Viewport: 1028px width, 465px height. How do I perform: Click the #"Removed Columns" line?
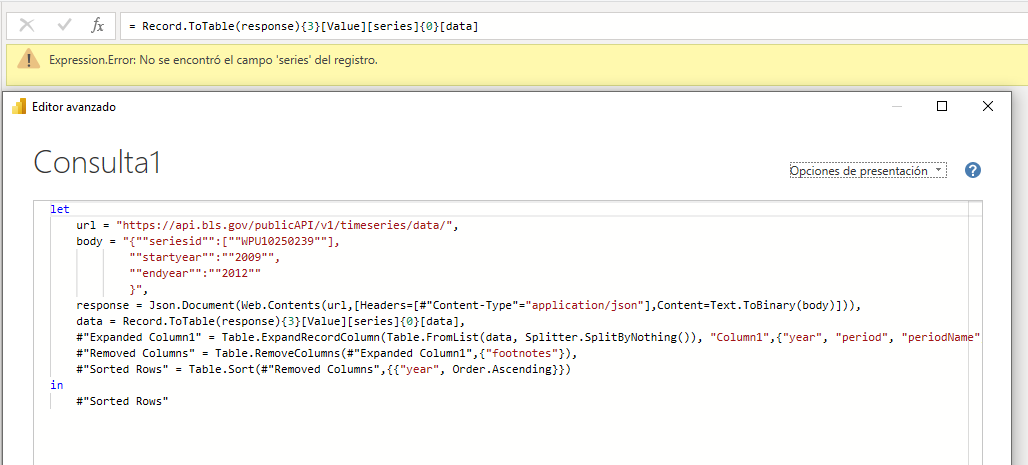tap(328, 354)
